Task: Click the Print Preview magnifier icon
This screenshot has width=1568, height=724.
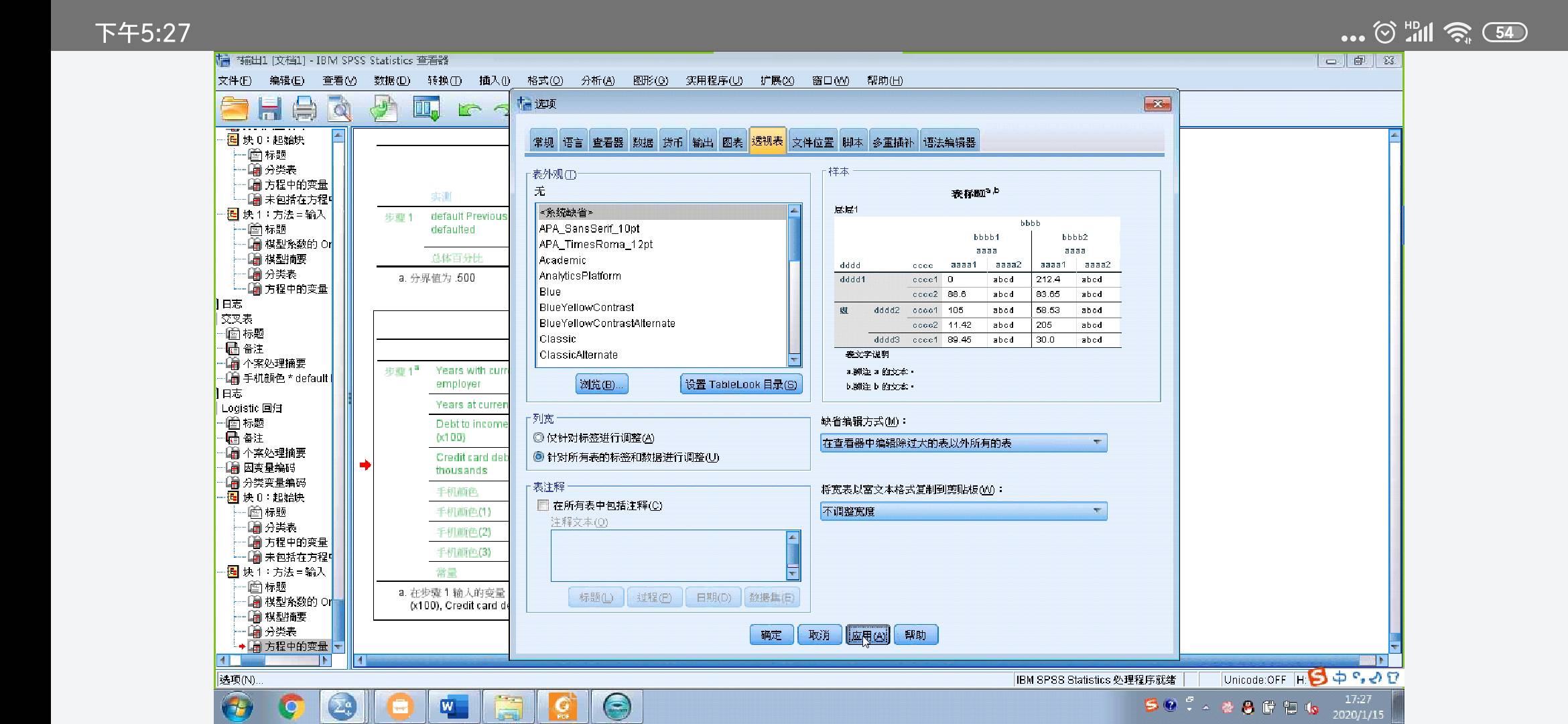Action: pyautogui.click(x=340, y=109)
